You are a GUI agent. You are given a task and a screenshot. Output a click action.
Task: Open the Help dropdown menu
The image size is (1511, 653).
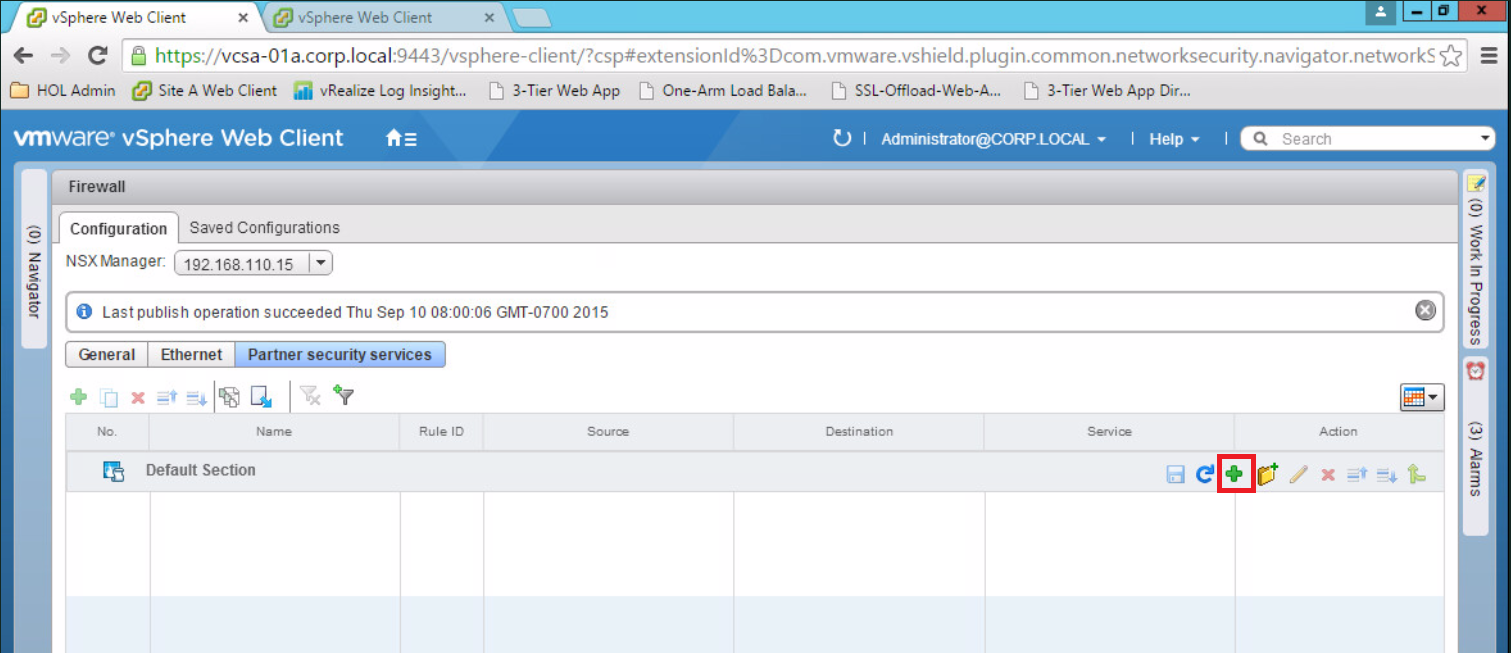1174,139
